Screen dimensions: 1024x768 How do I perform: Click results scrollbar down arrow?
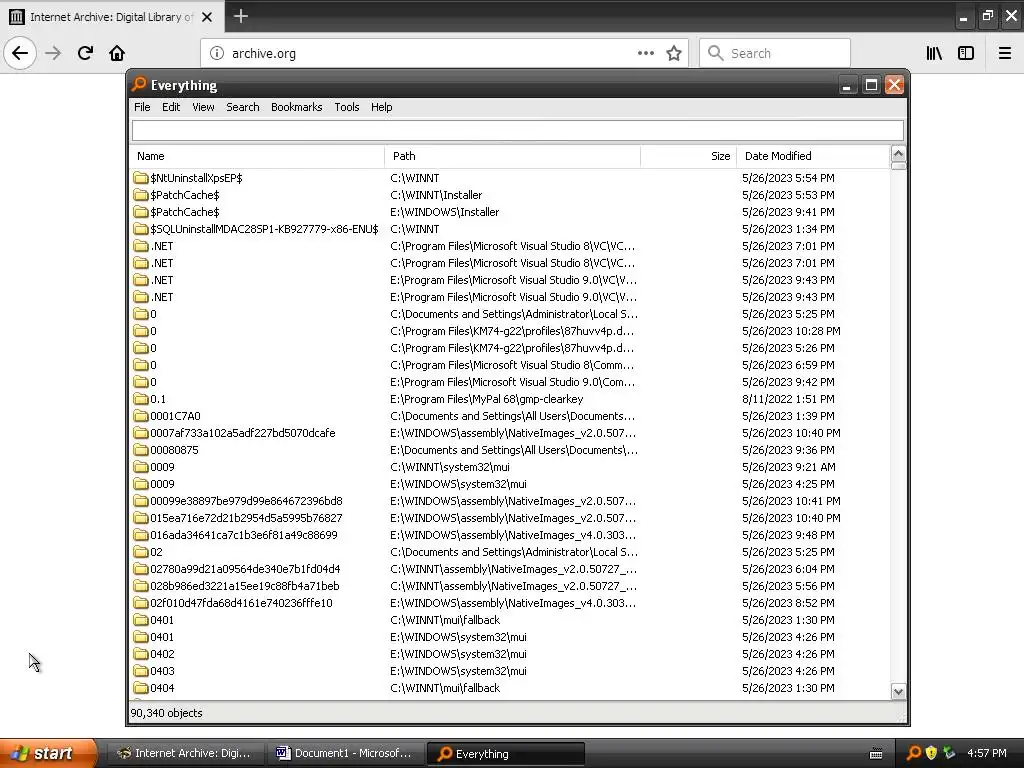(x=898, y=692)
